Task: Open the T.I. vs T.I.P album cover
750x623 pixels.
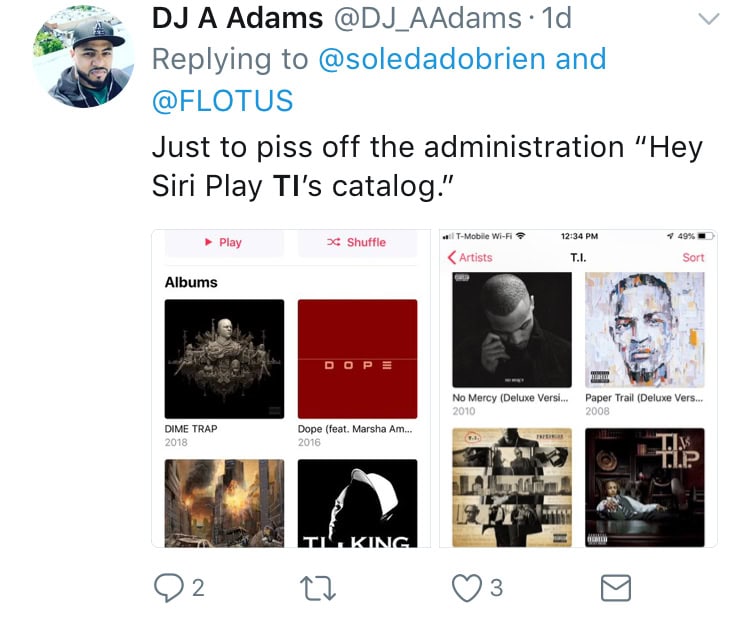Action: [x=645, y=487]
